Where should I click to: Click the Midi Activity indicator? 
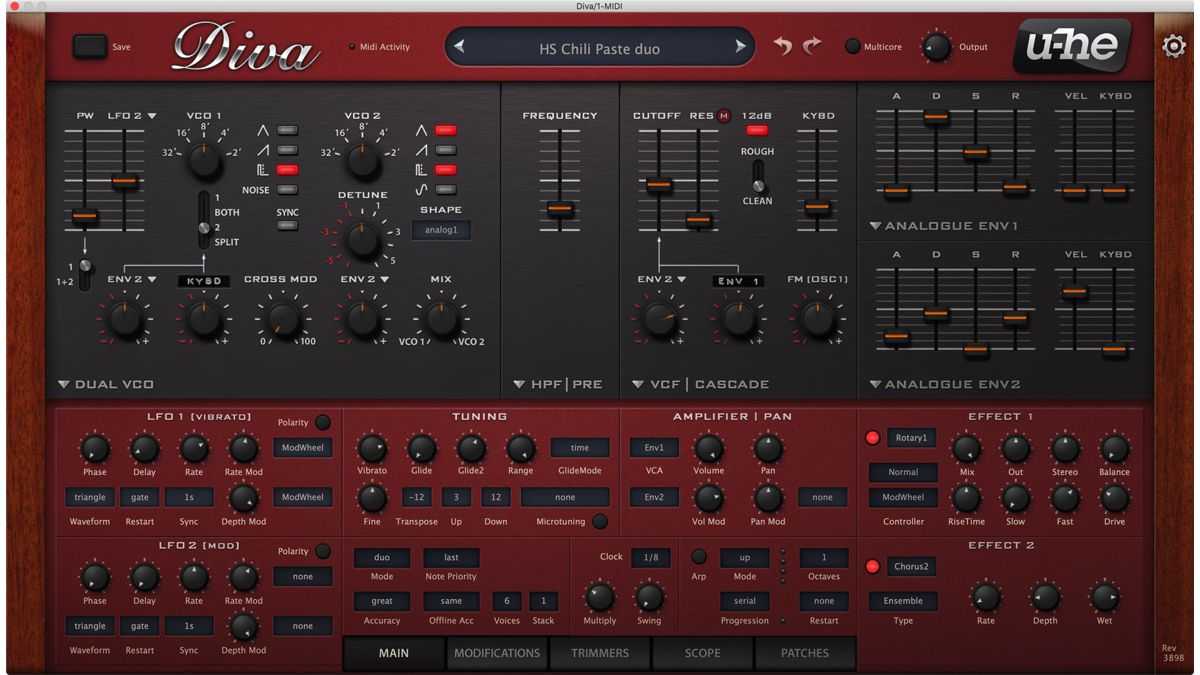352,45
